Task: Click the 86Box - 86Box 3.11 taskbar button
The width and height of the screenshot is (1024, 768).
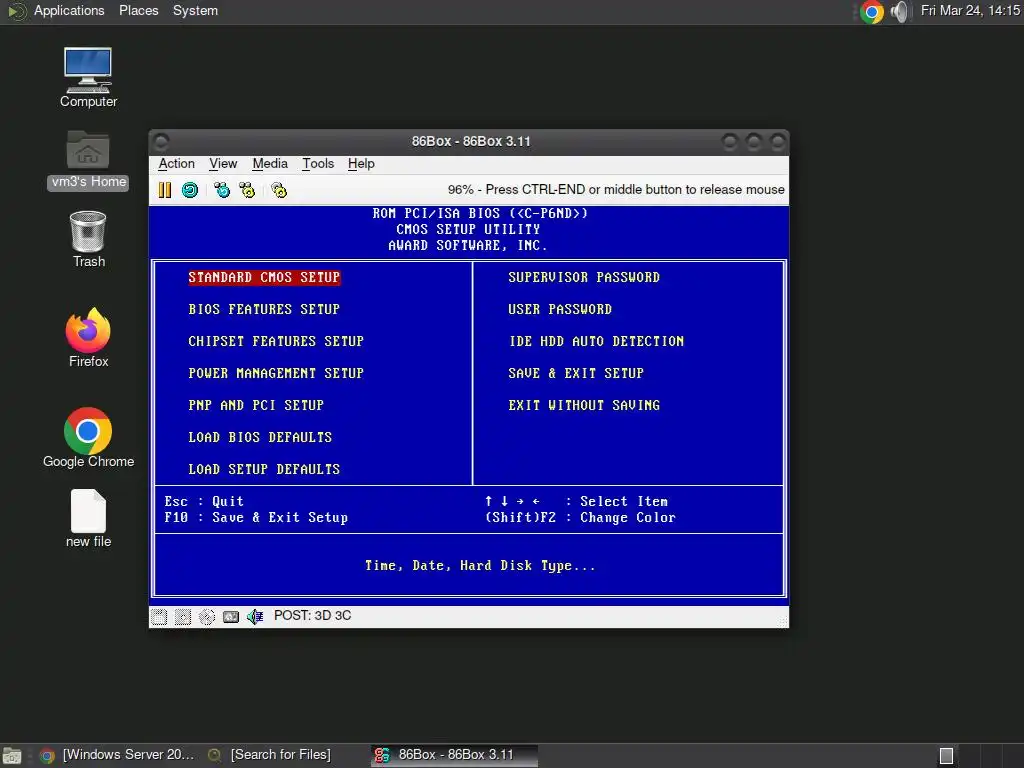Action: [455, 755]
